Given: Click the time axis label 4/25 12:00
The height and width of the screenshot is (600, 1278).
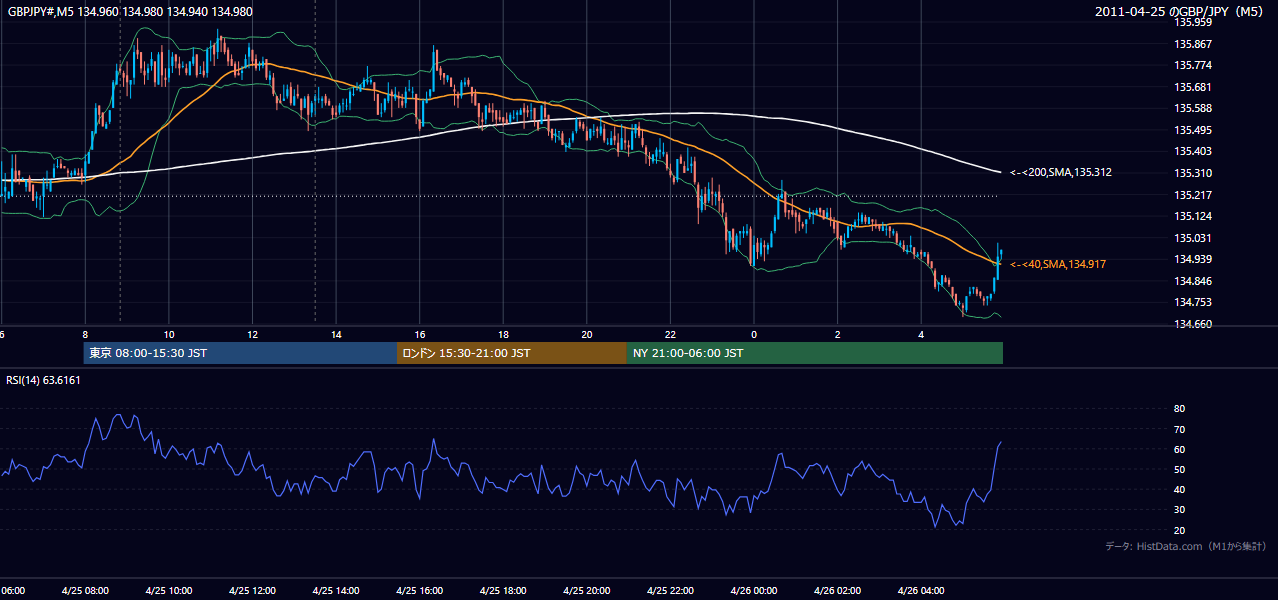Looking at the screenshot, I should click(x=252, y=590).
